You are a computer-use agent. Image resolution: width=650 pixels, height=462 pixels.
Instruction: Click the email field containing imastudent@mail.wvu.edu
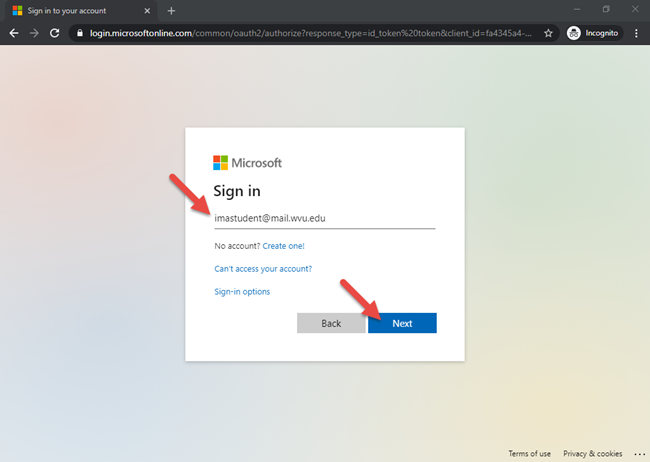coord(325,219)
